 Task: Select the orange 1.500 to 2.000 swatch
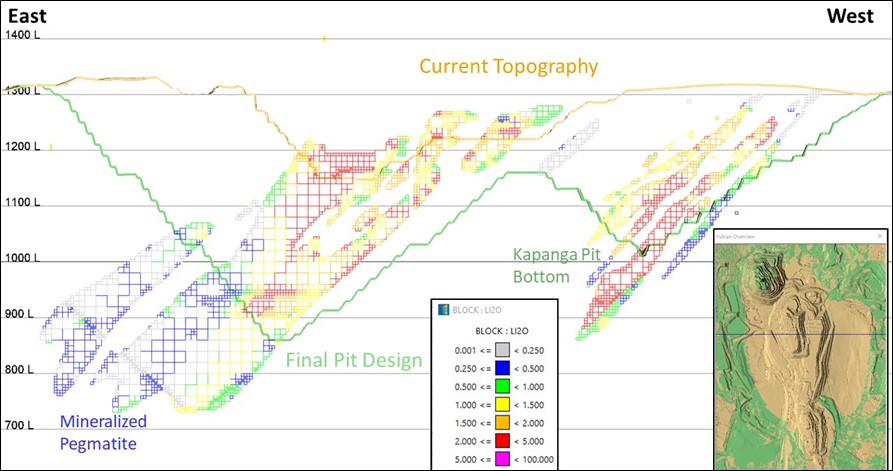click(502, 423)
